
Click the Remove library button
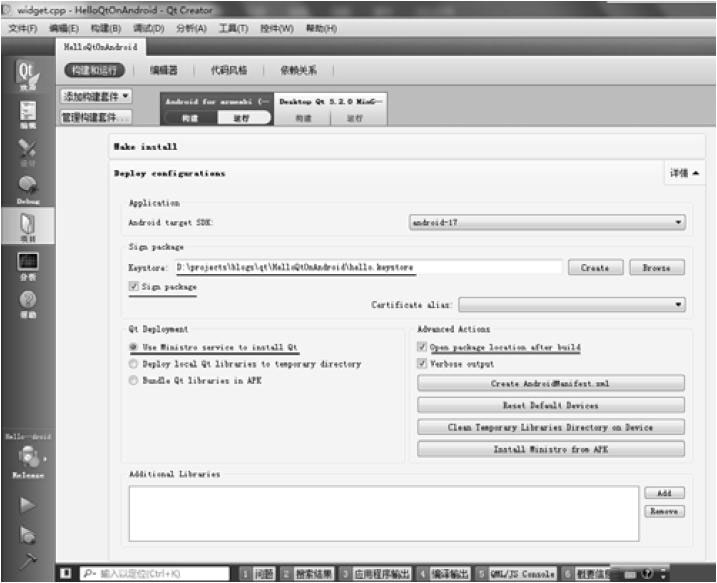[x=664, y=511]
